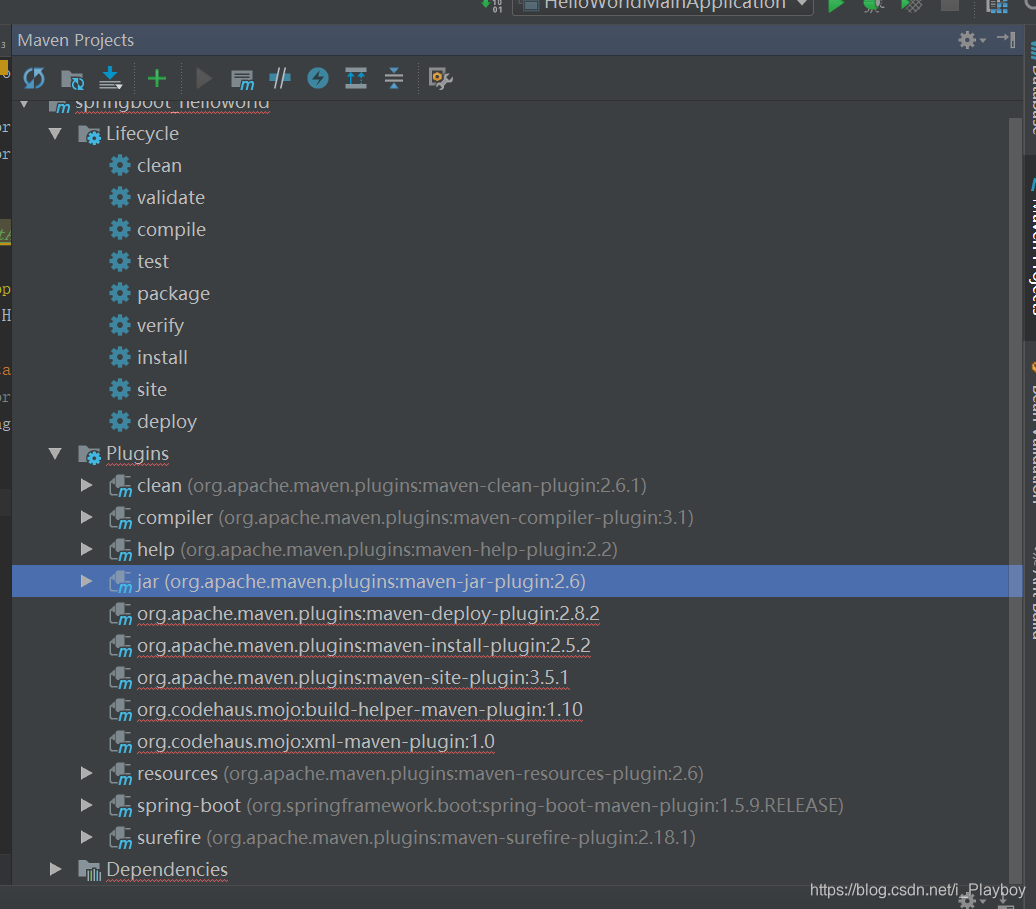
Task: Run HelloWorldMainApplication with green play button
Action: [x=836, y=5]
